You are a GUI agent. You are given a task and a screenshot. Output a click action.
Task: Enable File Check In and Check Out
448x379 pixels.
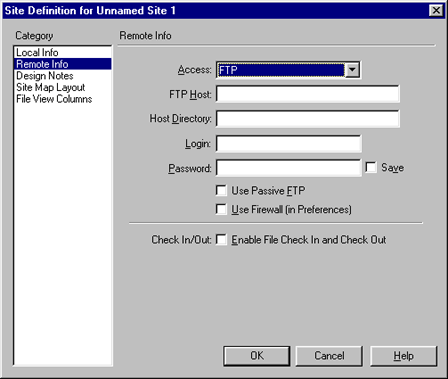(x=221, y=239)
